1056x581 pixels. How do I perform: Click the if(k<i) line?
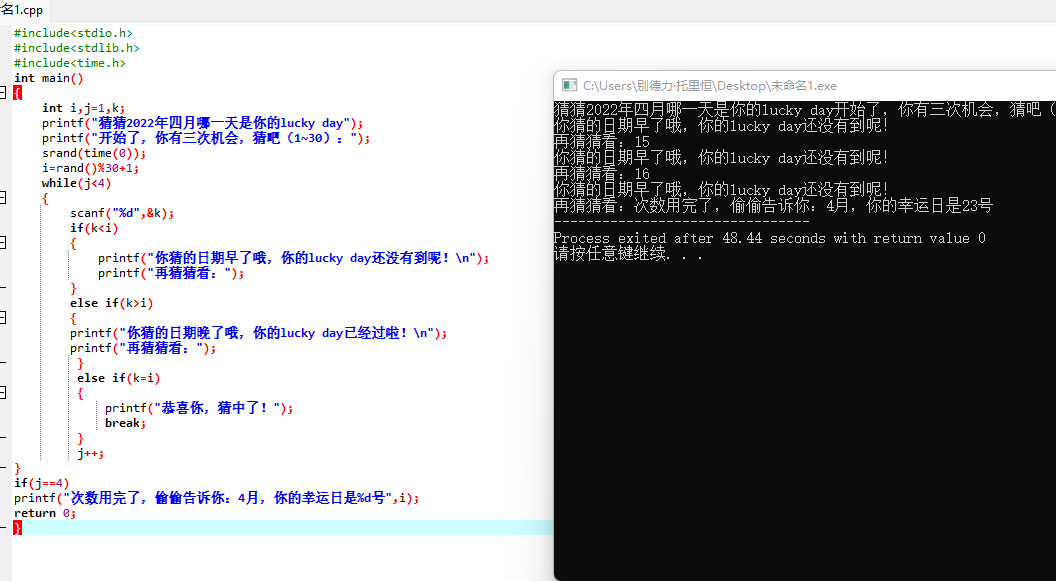pyautogui.click(x=94, y=228)
